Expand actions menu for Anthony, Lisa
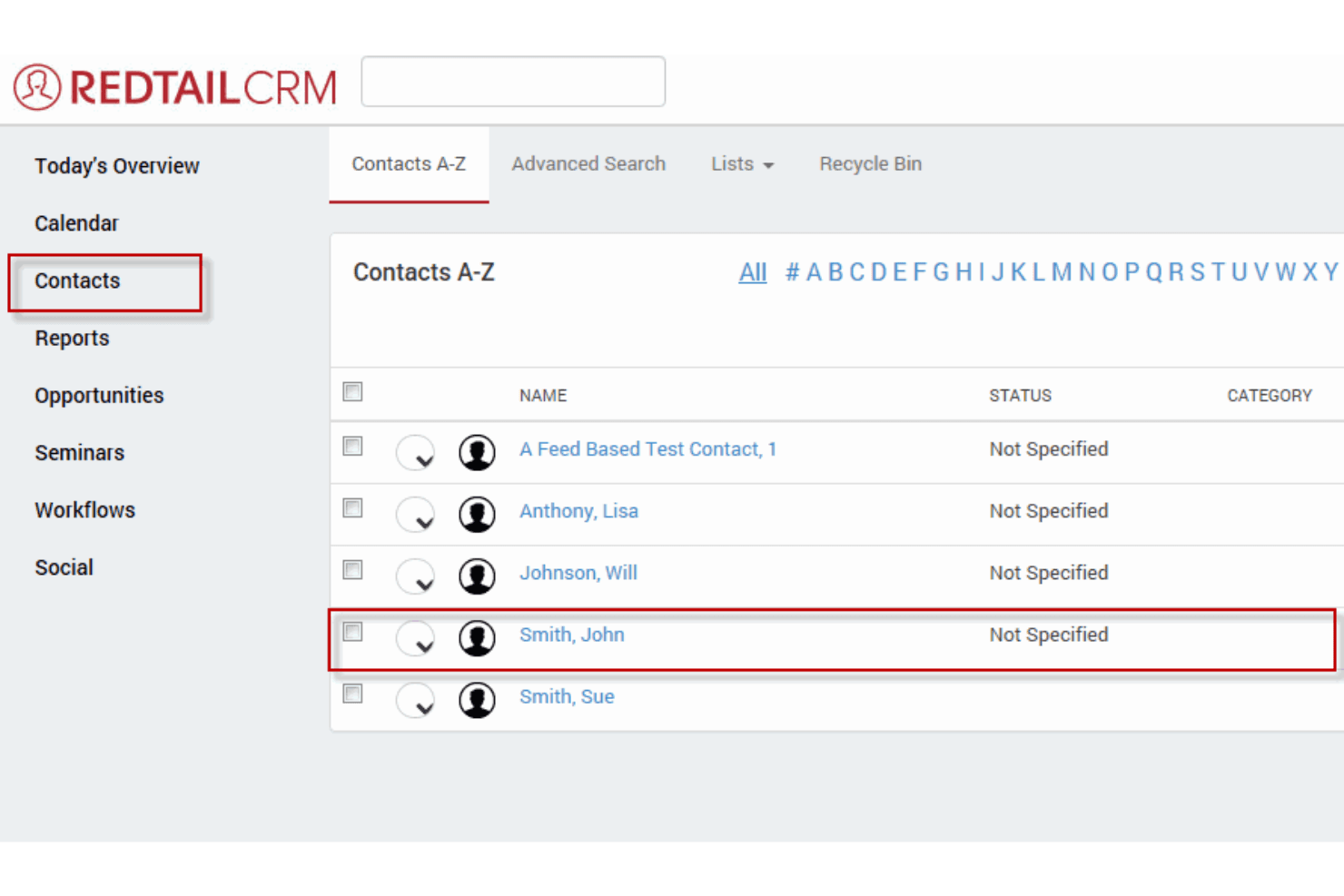The image size is (1344, 896). coord(415,514)
